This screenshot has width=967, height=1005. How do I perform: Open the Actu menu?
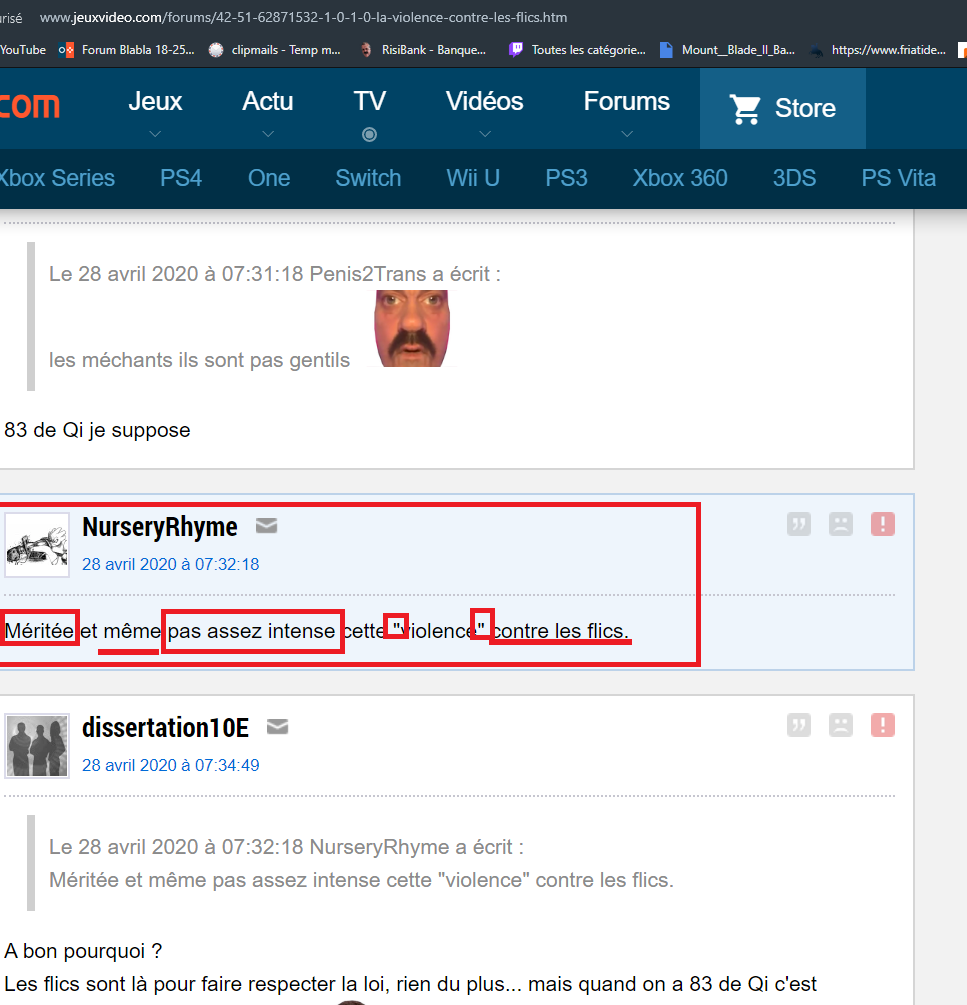(268, 102)
